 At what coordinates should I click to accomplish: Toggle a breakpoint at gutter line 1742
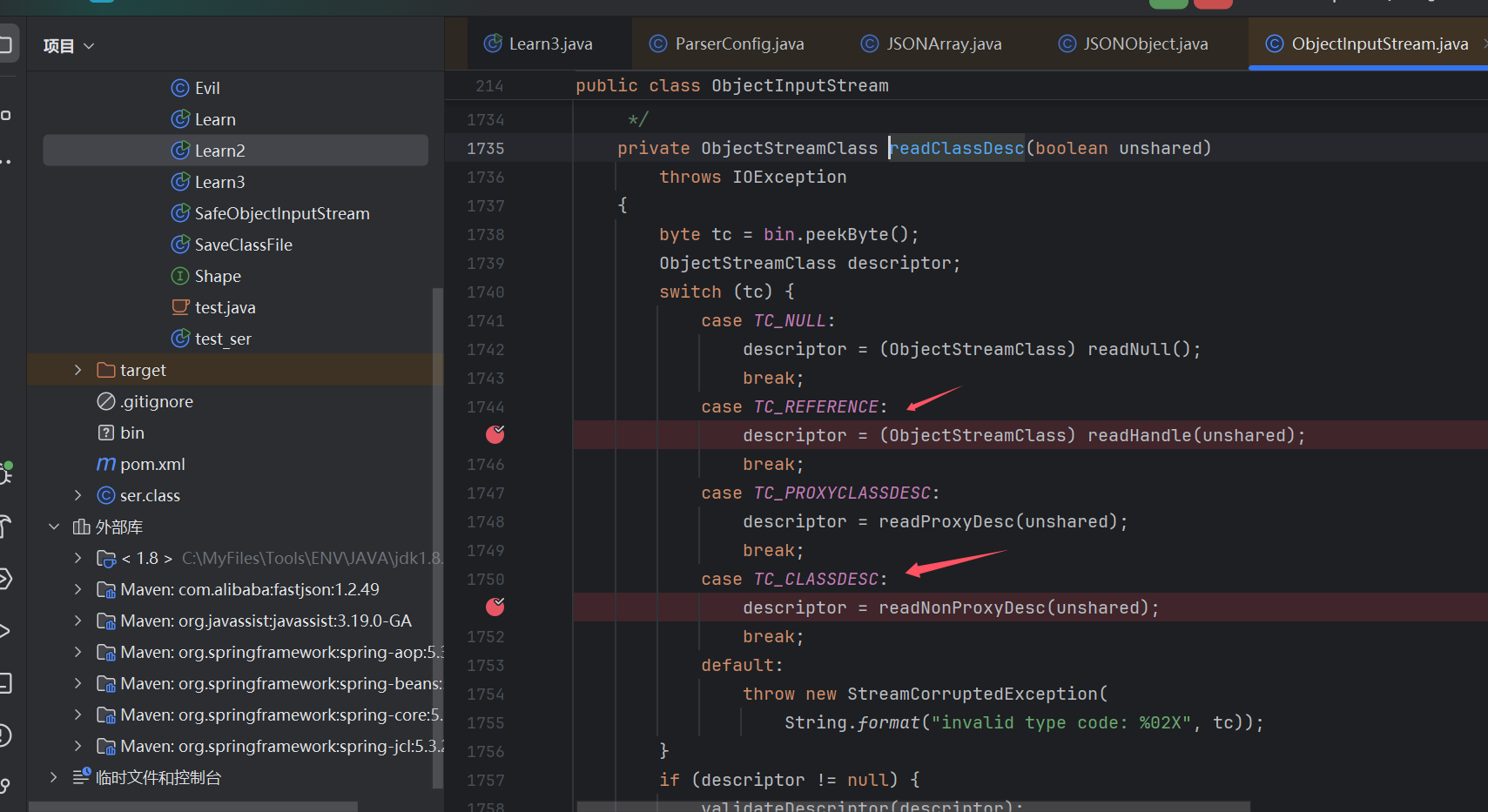tap(486, 349)
